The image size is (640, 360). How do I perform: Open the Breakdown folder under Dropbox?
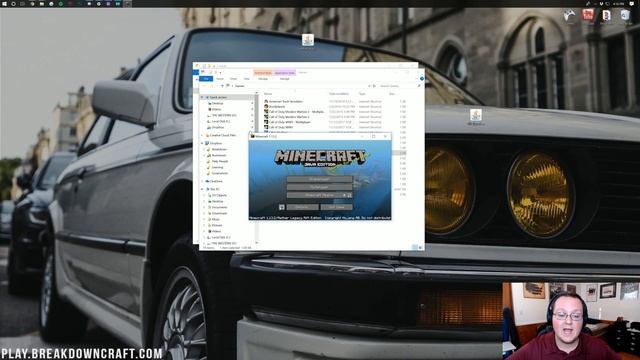coord(219,149)
